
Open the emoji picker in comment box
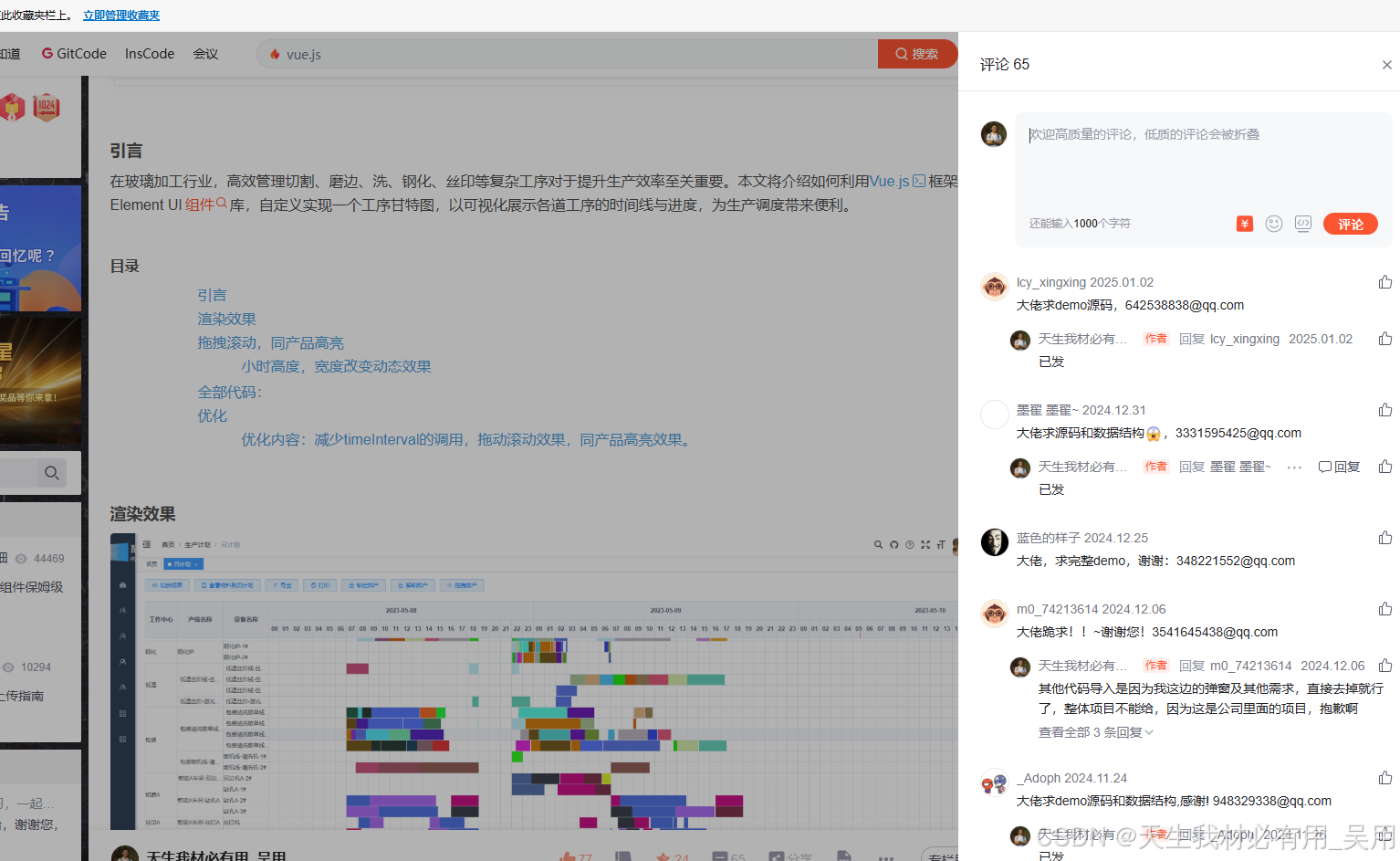point(1274,224)
